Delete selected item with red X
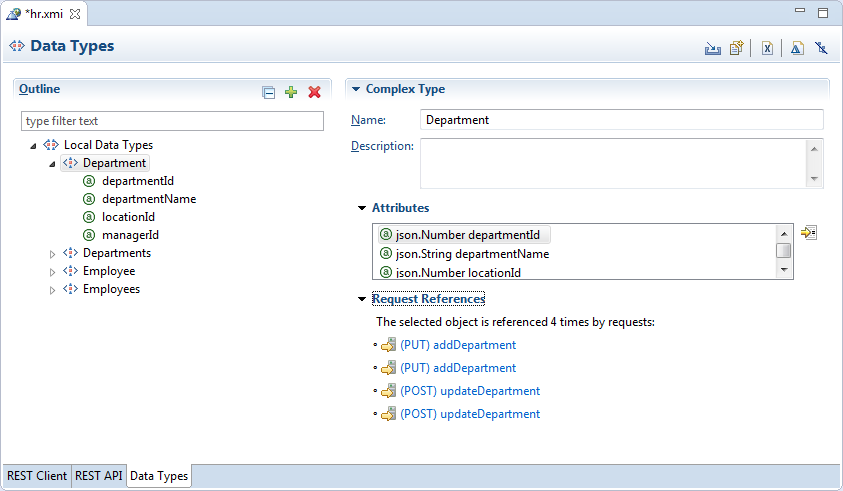 point(315,92)
